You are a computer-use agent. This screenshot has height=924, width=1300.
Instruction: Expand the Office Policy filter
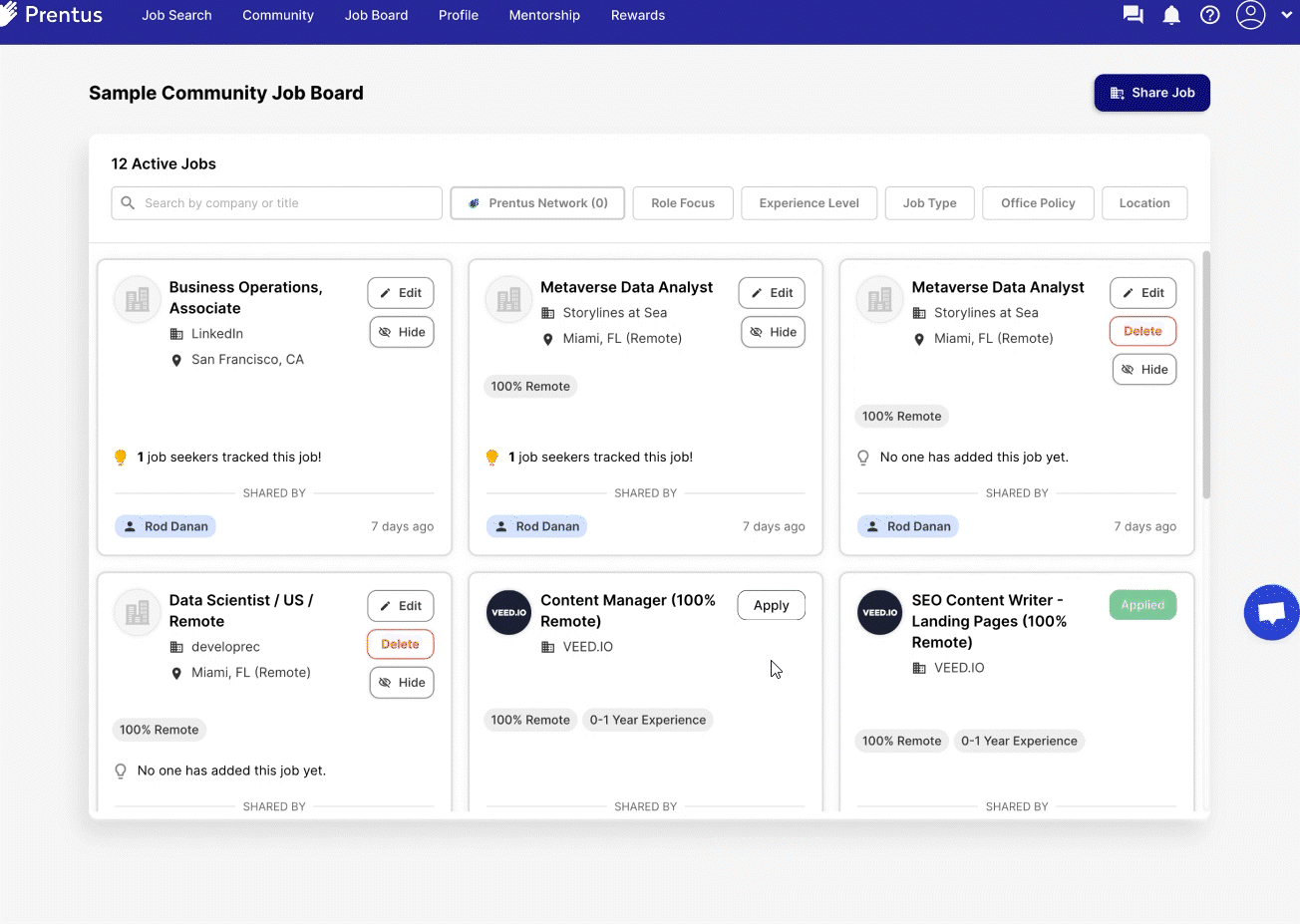tap(1038, 203)
